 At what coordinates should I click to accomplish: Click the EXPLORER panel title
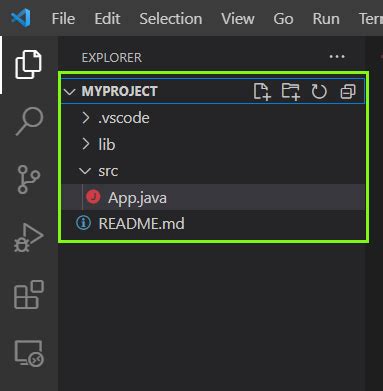coord(112,58)
